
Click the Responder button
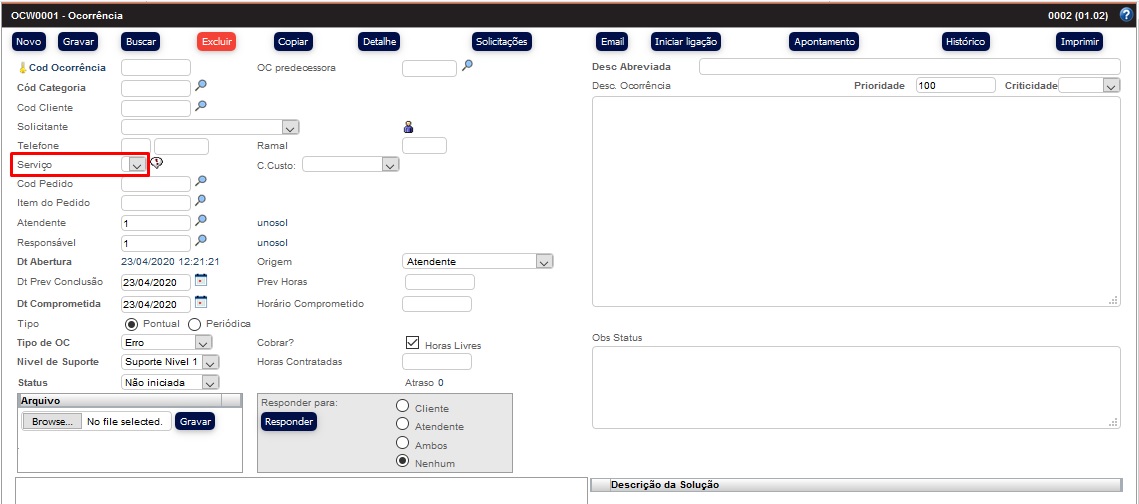pyautogui.click(x=289, y=422)
